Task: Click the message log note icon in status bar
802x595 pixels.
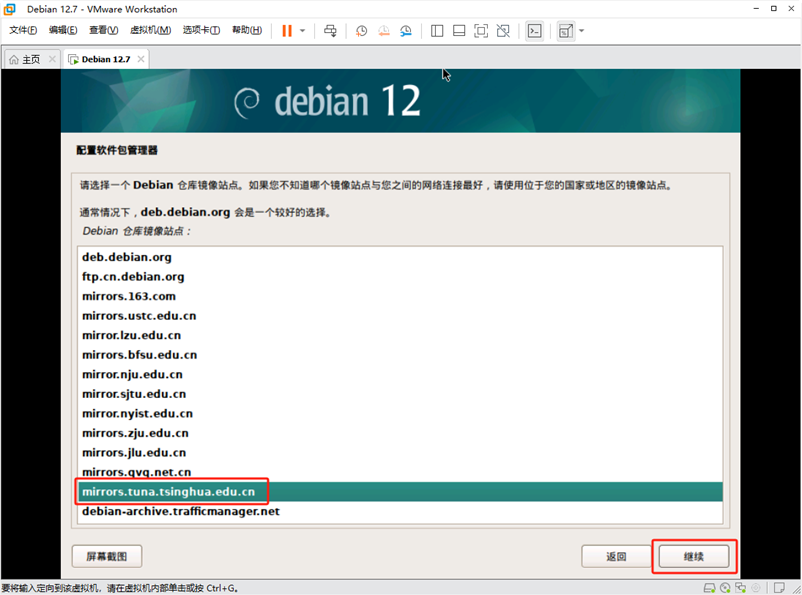Action: point(779,588)
